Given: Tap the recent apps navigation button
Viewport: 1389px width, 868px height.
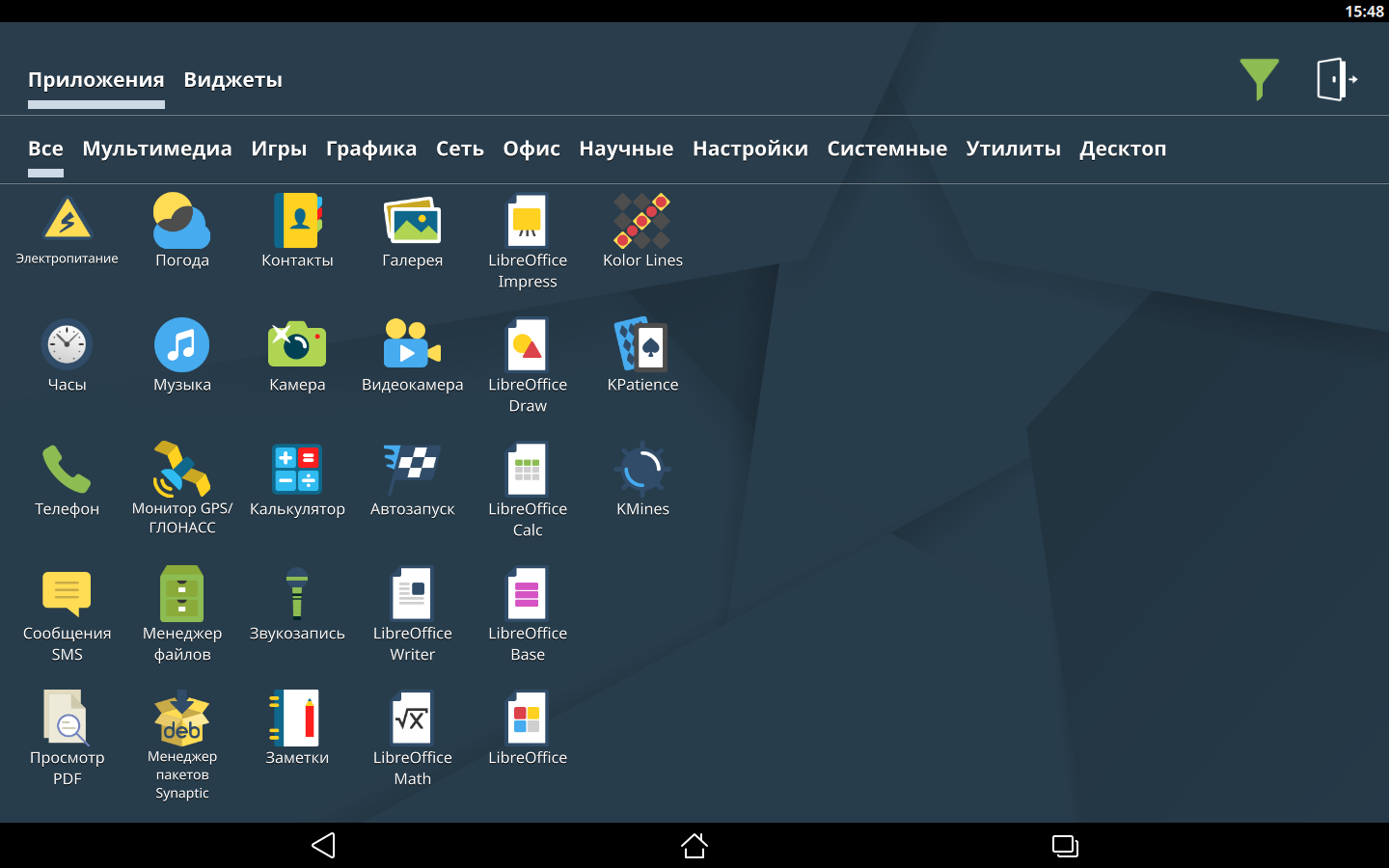Looking at the screenshot, I should (x=1065, y=846).
